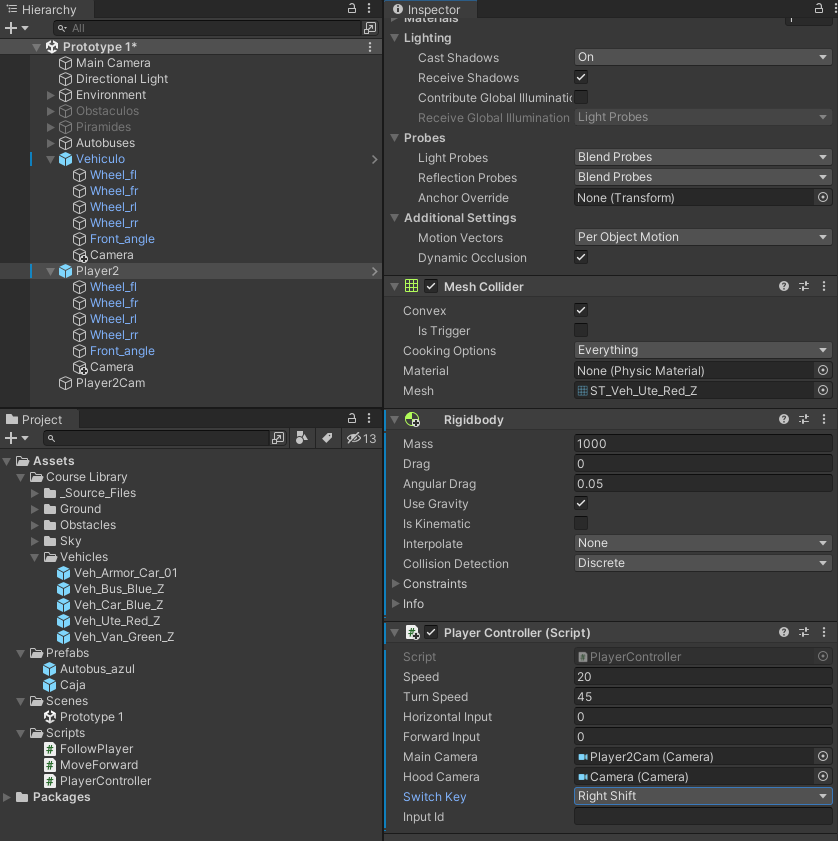Open Reflection Probes dropdown
Viewport: 838px width, 841px height.
pyautogui.click(x=703, y=177)
